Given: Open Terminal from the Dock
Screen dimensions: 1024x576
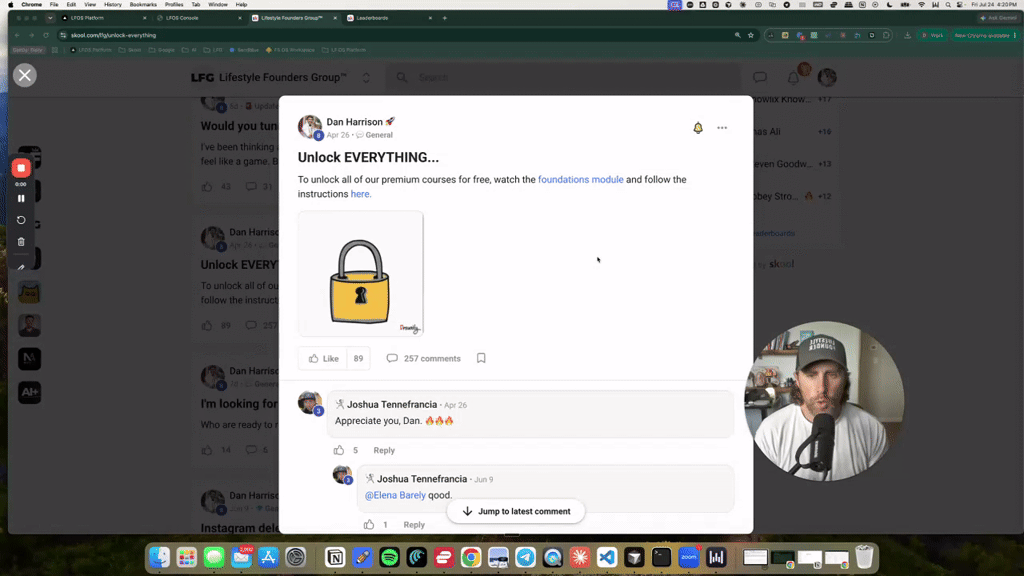Looking at the screenshot, I should click(661, 557).
